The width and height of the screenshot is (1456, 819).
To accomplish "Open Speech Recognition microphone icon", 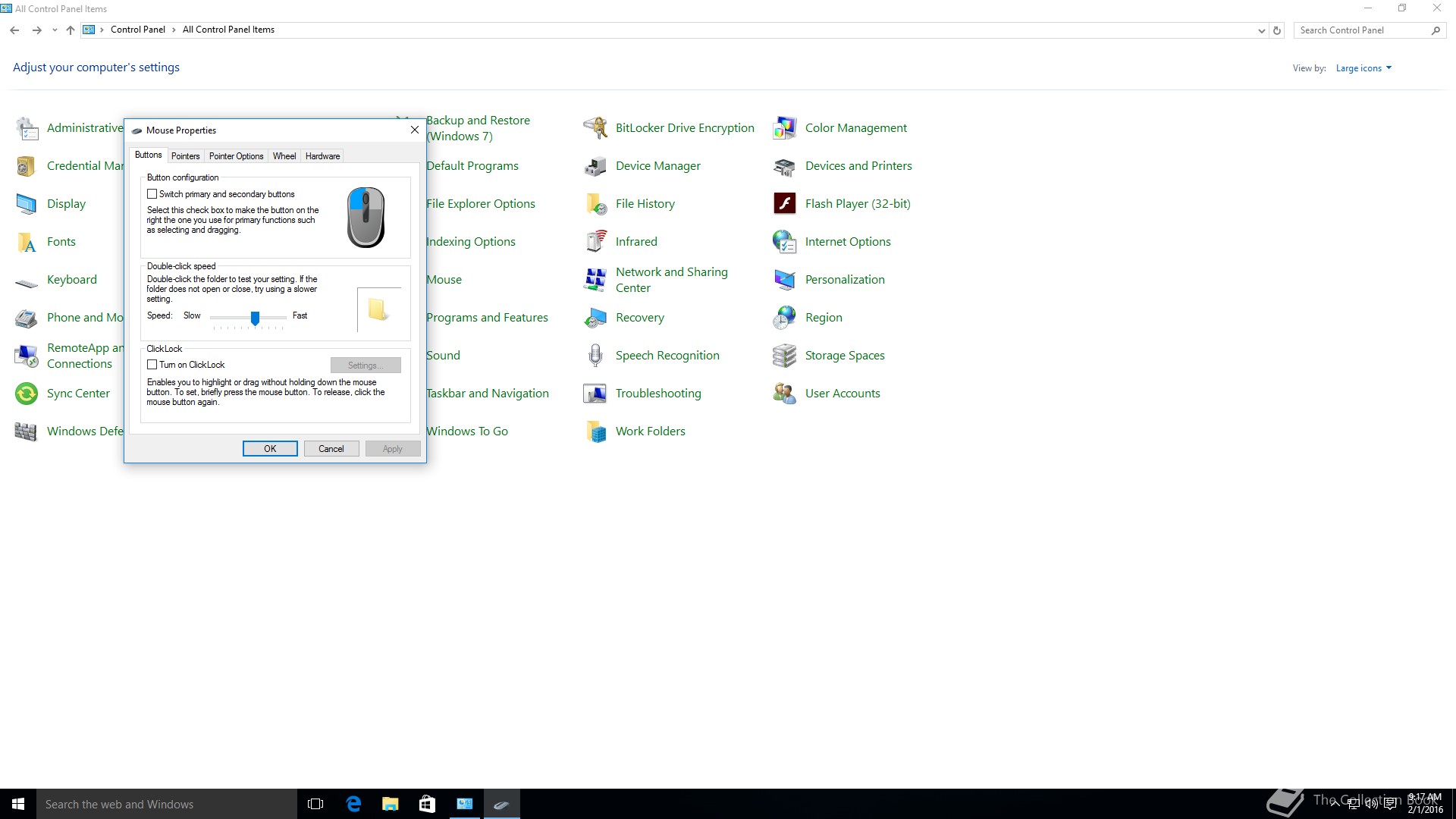I will (x=595, y=356).
